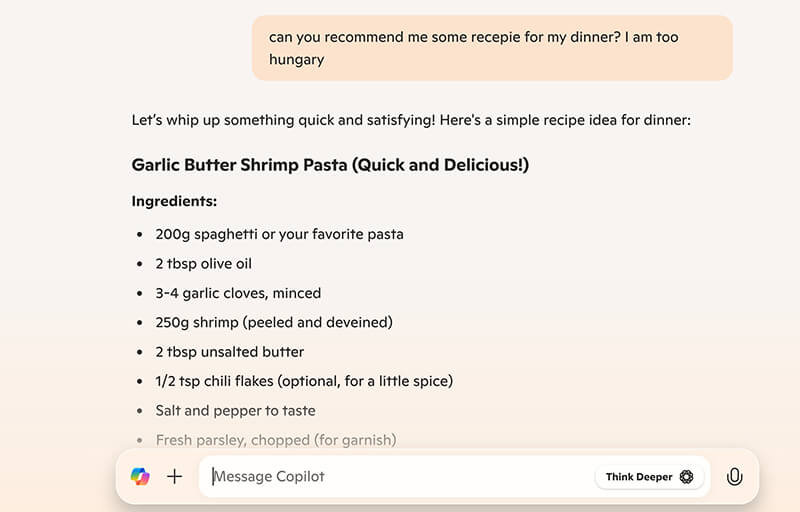Click the 'Let's whip up something' intro sentence

point(411,120)
